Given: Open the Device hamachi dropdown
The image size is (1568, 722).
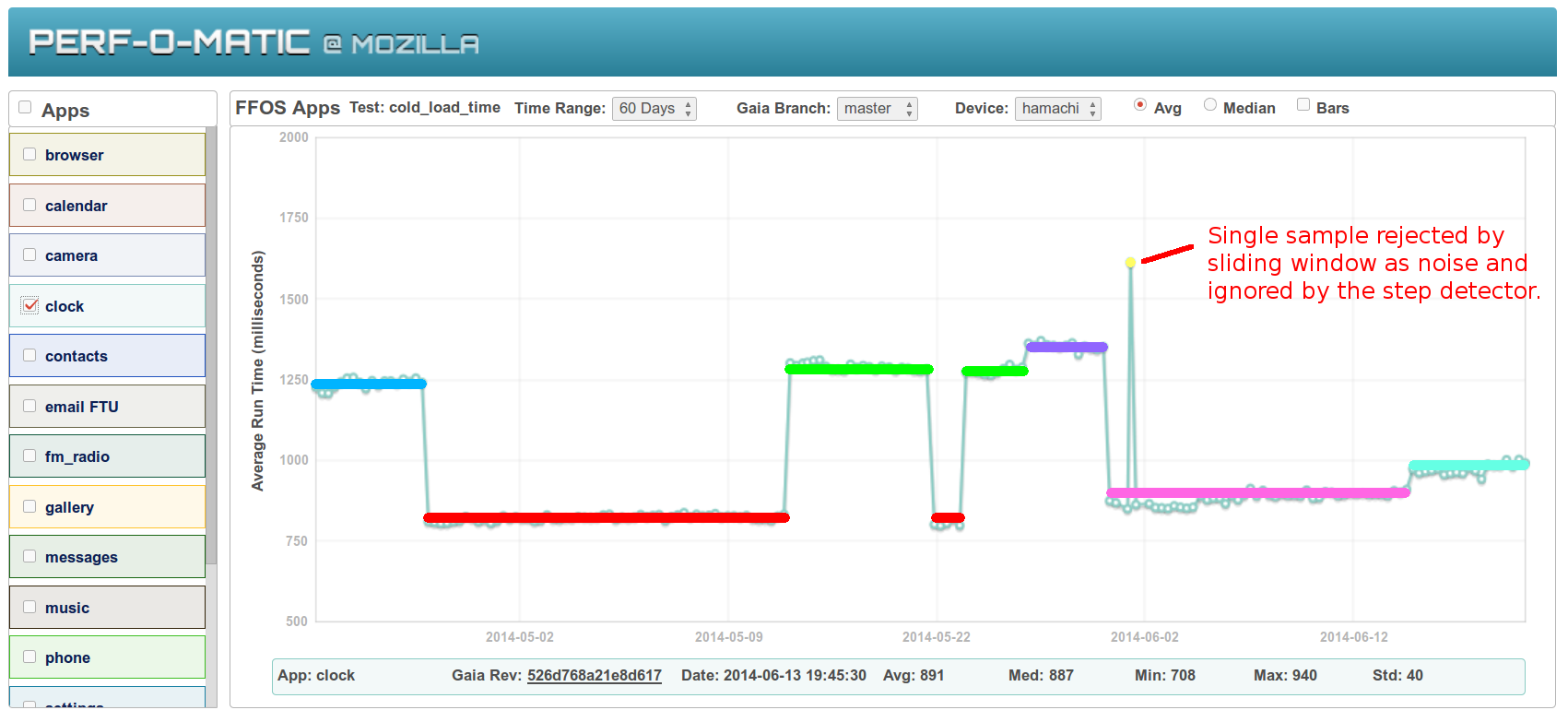Looking at the screenshot, I should [1058, 109].
